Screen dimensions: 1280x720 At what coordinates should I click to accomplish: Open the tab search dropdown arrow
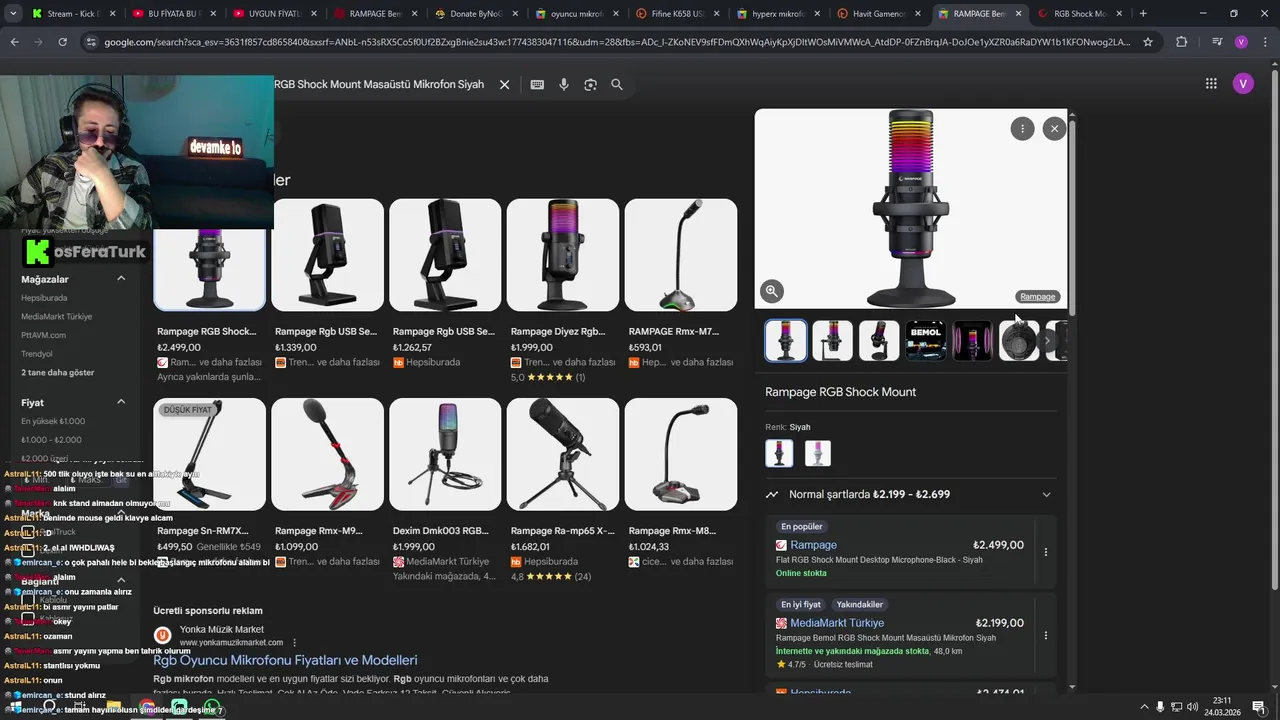pyautogui.click(x=13, y=14)
